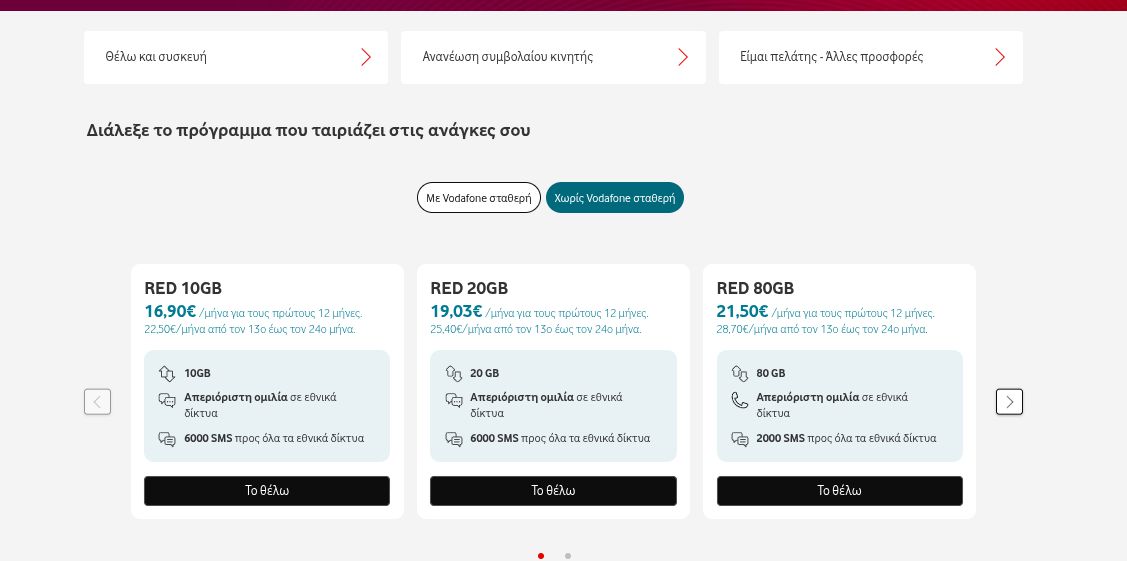Click the 28,70€/μήνα follow-up price text
The width and height of the screenshot is (1127, 561).
822,330
